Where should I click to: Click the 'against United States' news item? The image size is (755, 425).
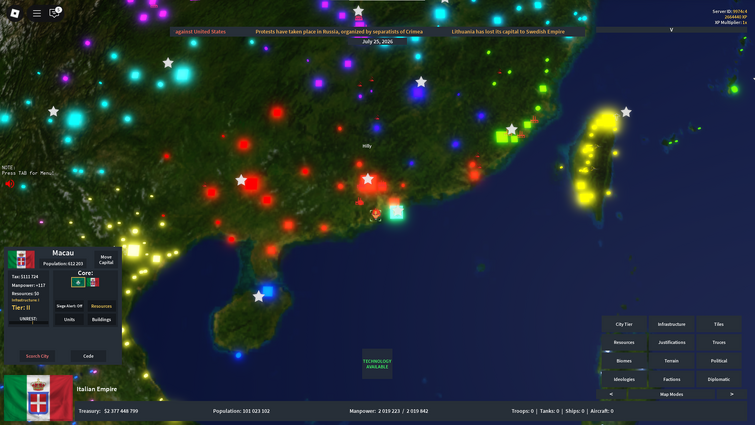(x=200, y=32)
